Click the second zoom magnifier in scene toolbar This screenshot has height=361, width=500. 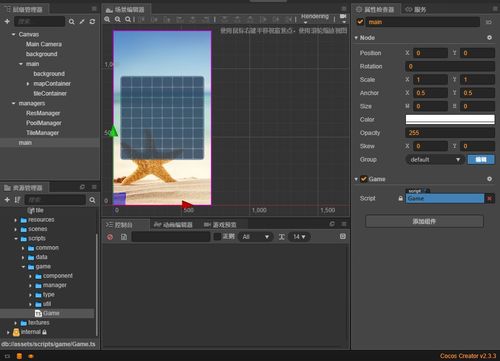pyautogui.click(x=118, y=20)
